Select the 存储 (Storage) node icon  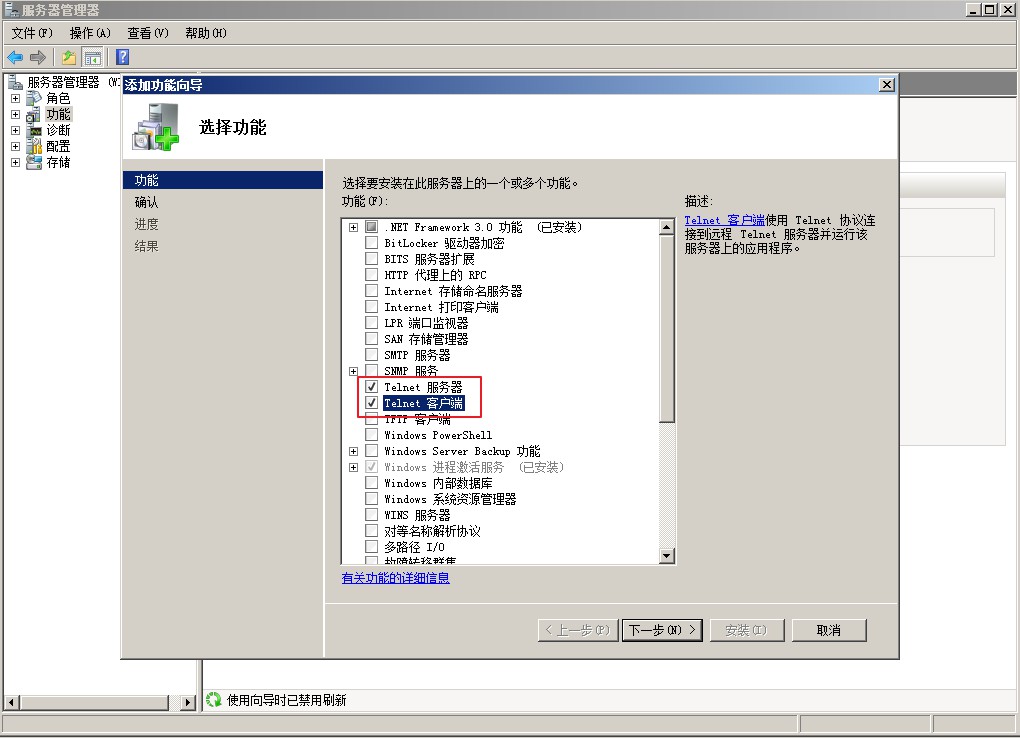(34, 162)
